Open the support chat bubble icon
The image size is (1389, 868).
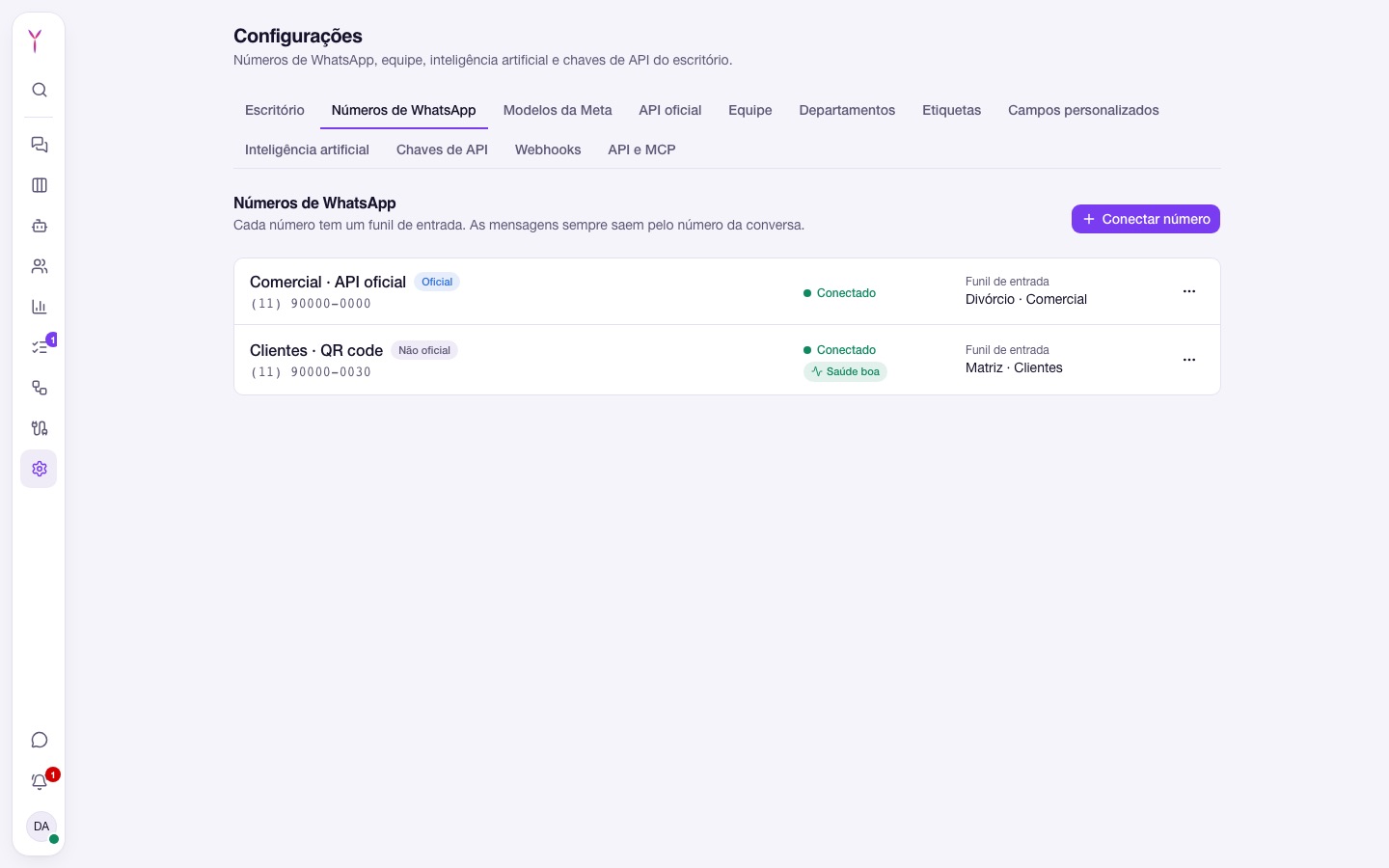(x=40, y=740)
